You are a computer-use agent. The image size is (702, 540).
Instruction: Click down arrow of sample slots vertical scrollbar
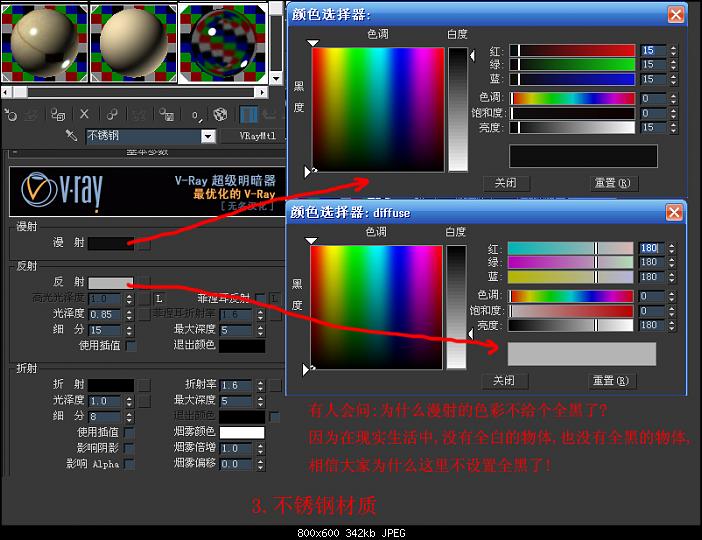coord(276,79)
